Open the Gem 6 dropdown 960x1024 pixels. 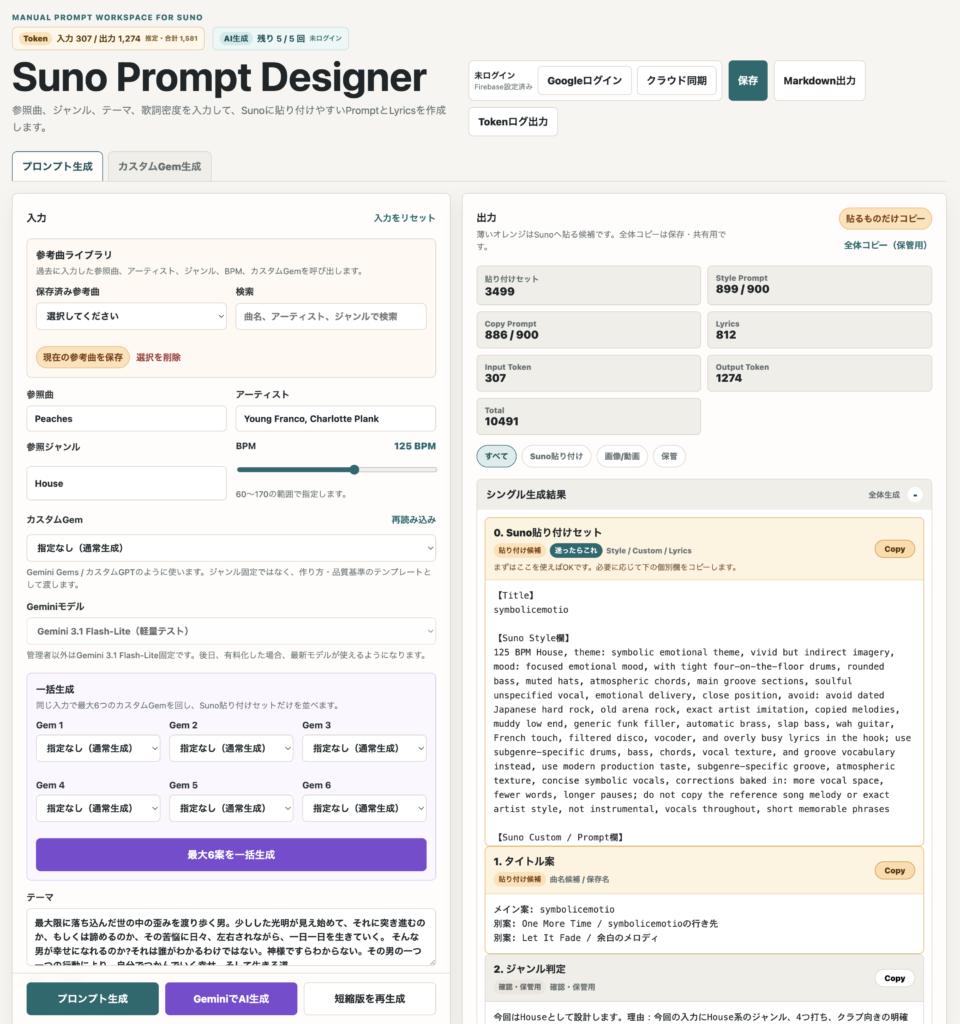364,808
